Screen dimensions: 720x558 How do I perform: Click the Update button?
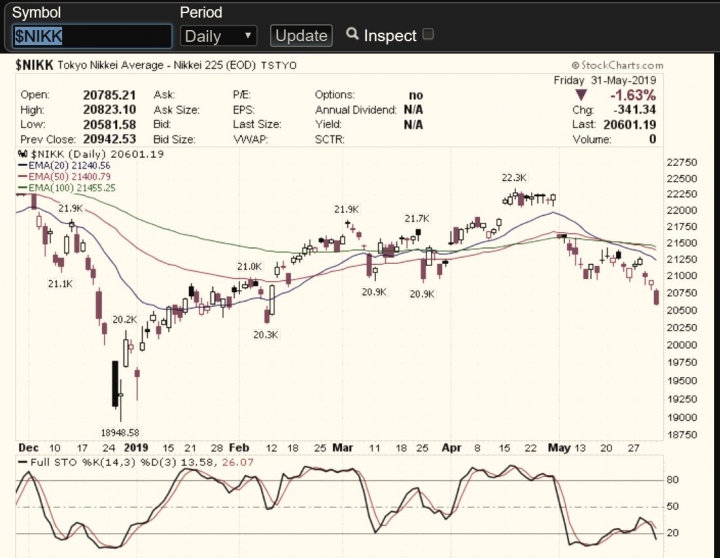point(301,36)
